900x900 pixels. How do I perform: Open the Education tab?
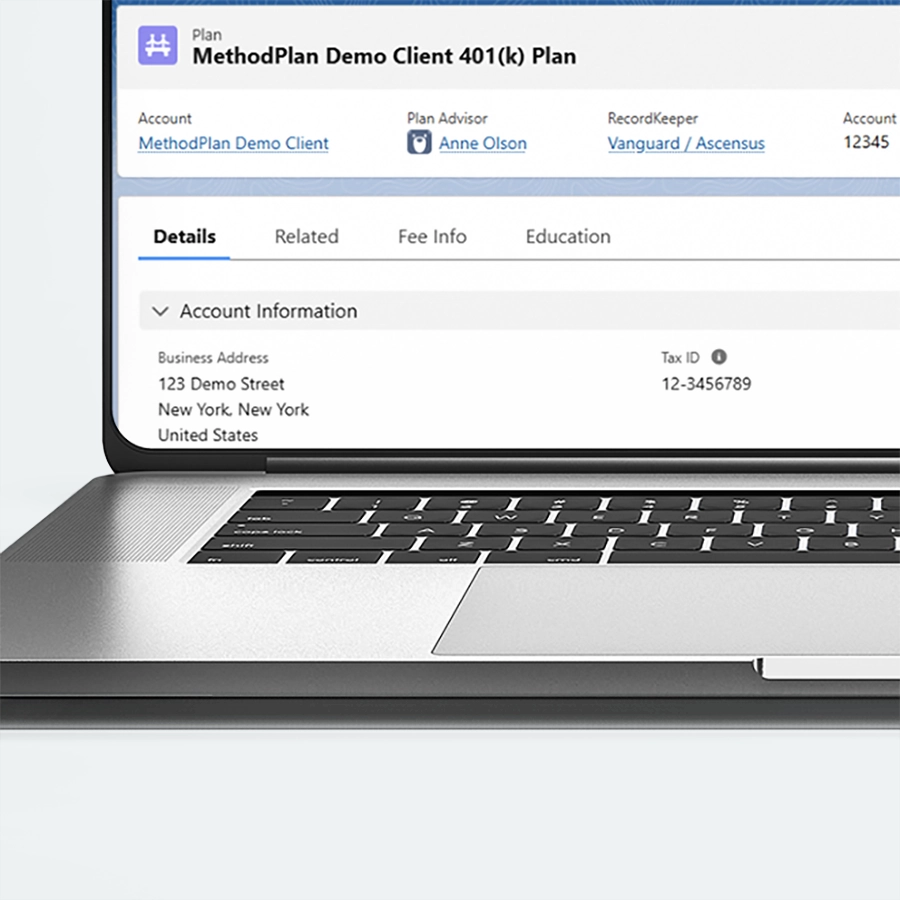pos(568,236)
